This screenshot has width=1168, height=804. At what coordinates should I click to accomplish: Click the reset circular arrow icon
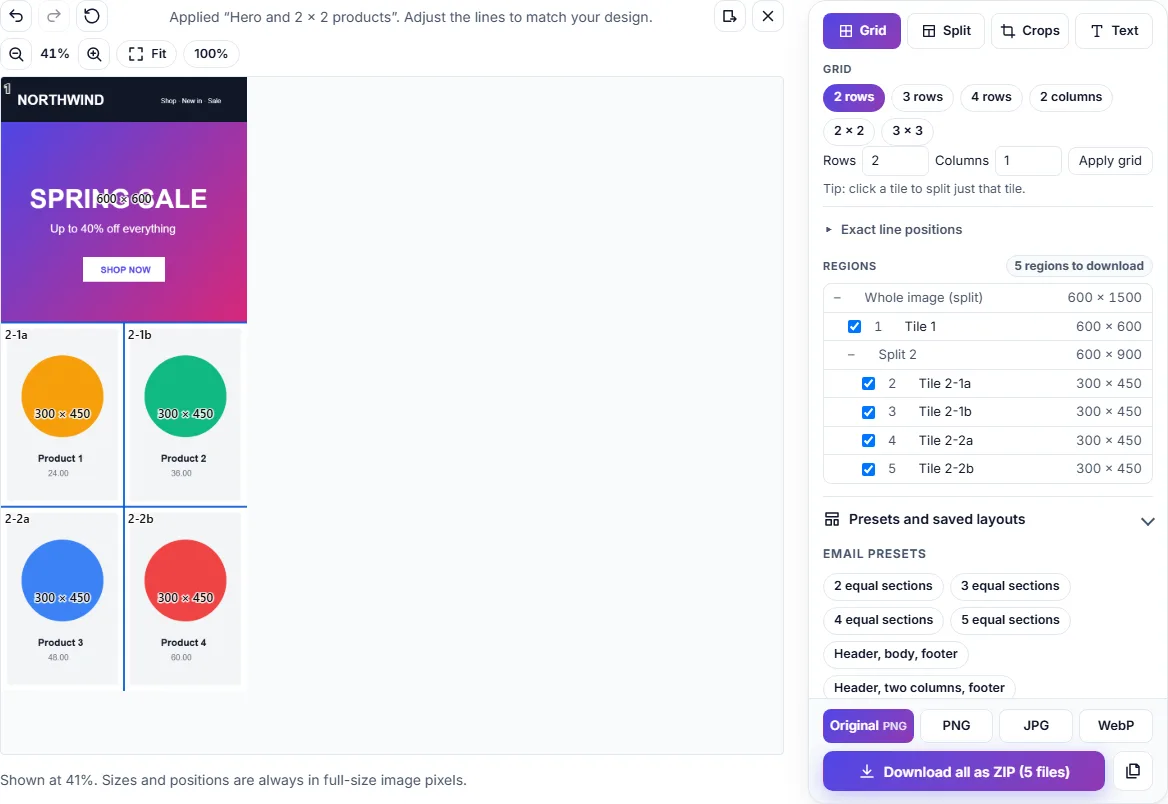point(92,16)
